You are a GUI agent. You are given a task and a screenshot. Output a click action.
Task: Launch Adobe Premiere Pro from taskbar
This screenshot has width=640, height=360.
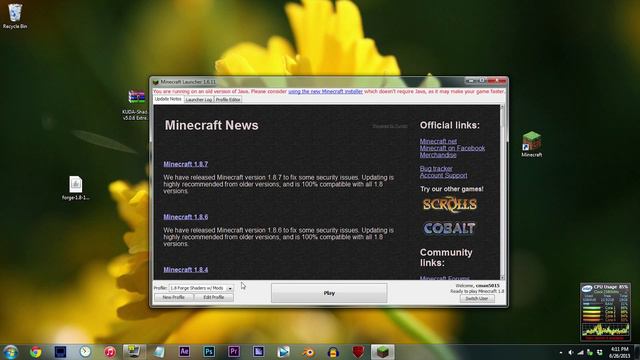(234, 352)
